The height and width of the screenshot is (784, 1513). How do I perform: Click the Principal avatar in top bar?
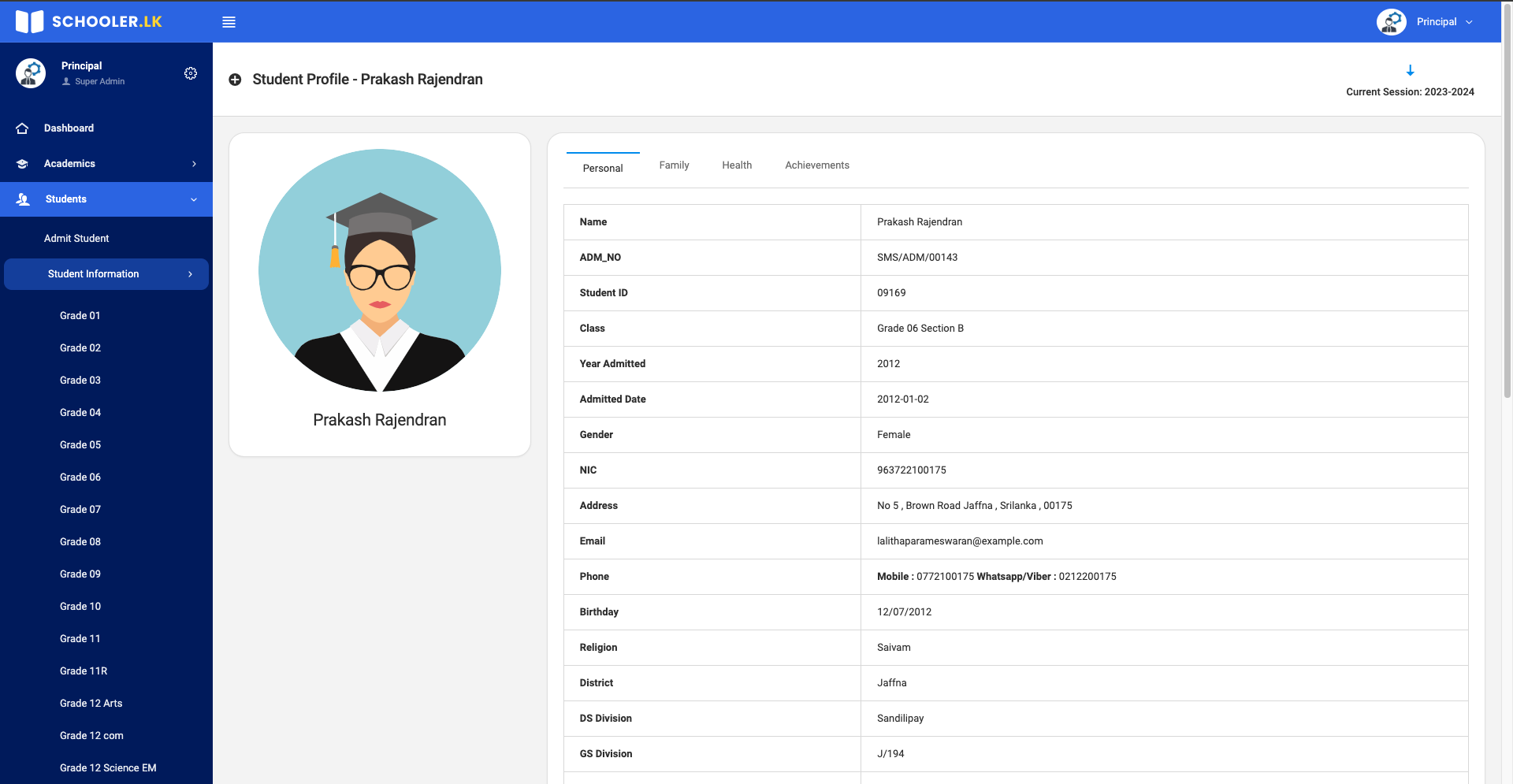pyautogui.click(x=1391, y=22)
